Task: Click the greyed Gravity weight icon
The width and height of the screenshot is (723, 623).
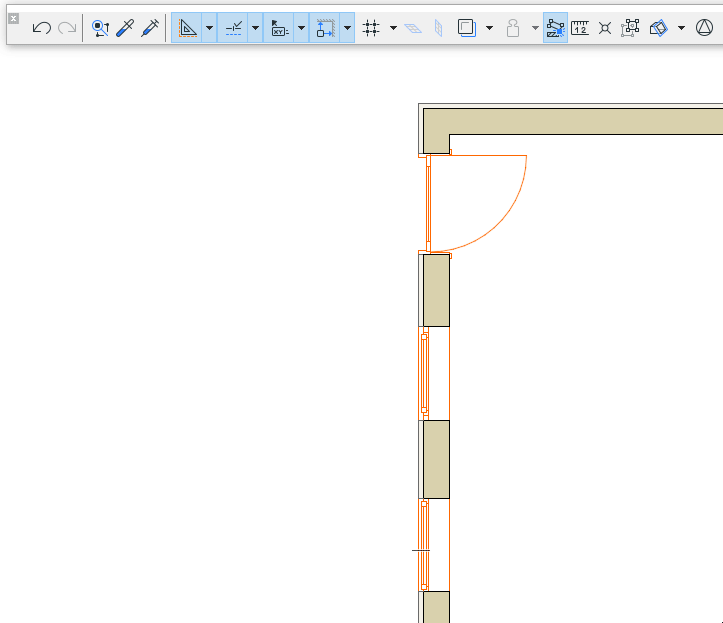Action: (x=513, y=28)
